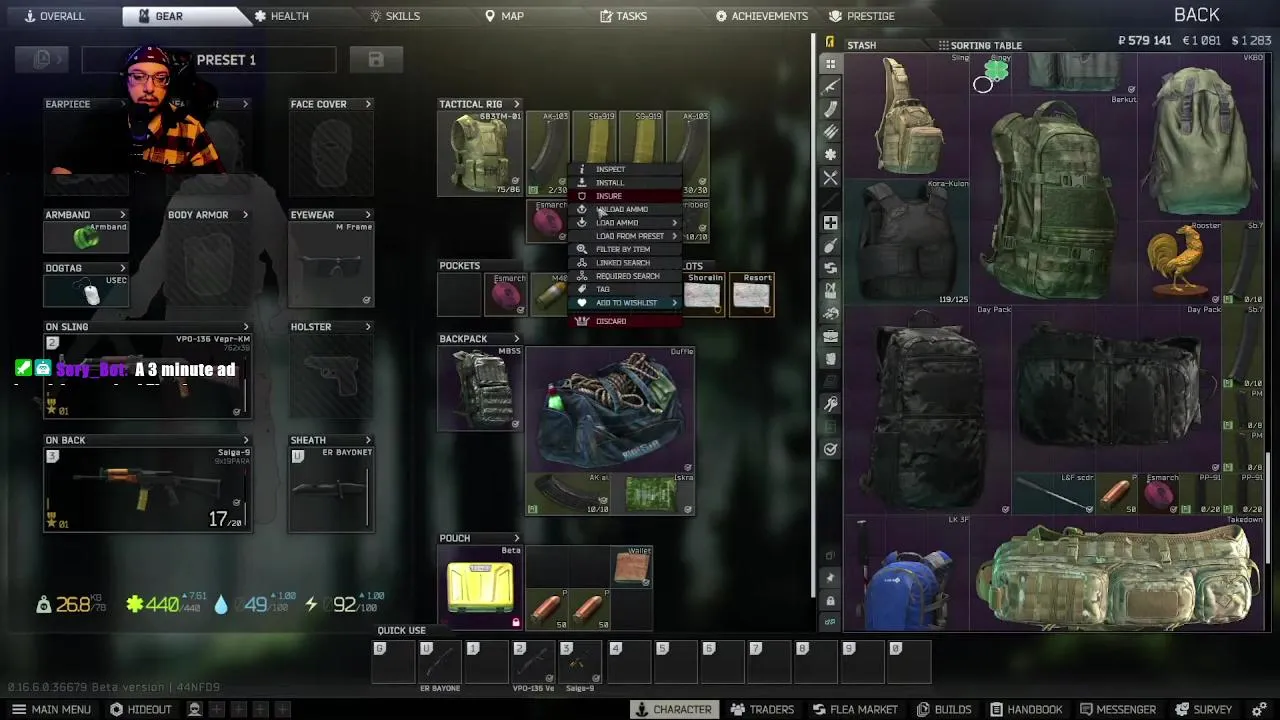1280x720 pixels.
Task: Select the Saiga-9 weapon on back
Action: pos(147,488)
